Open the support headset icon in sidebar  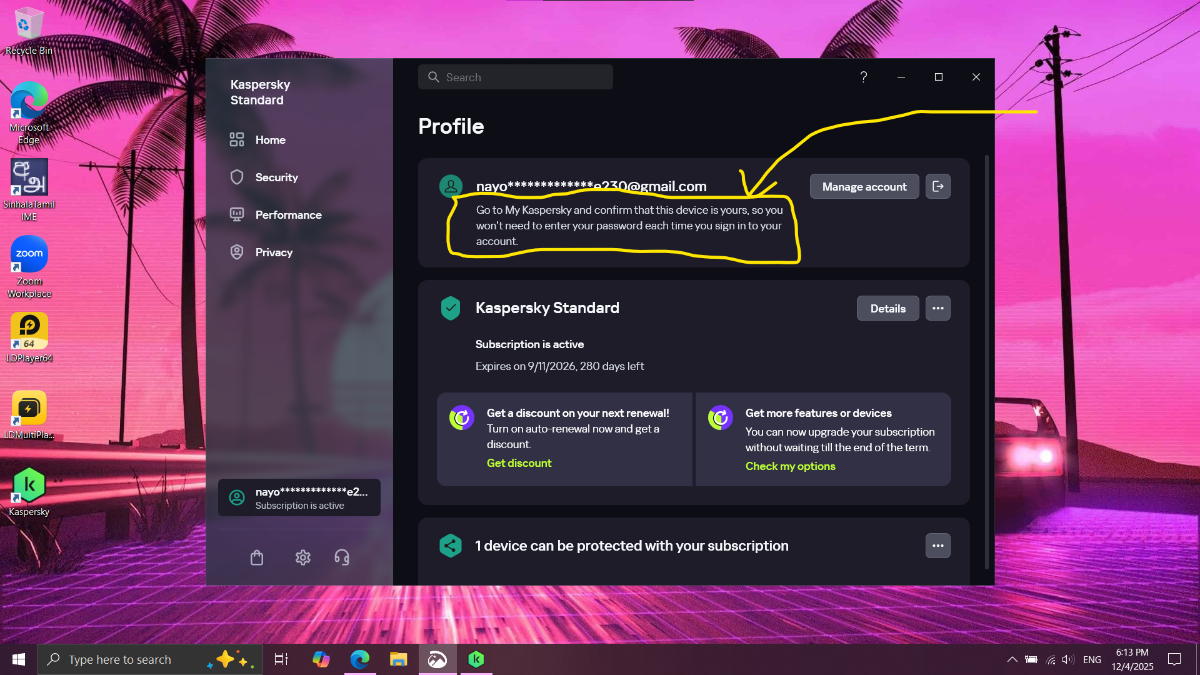pos(342,558)
